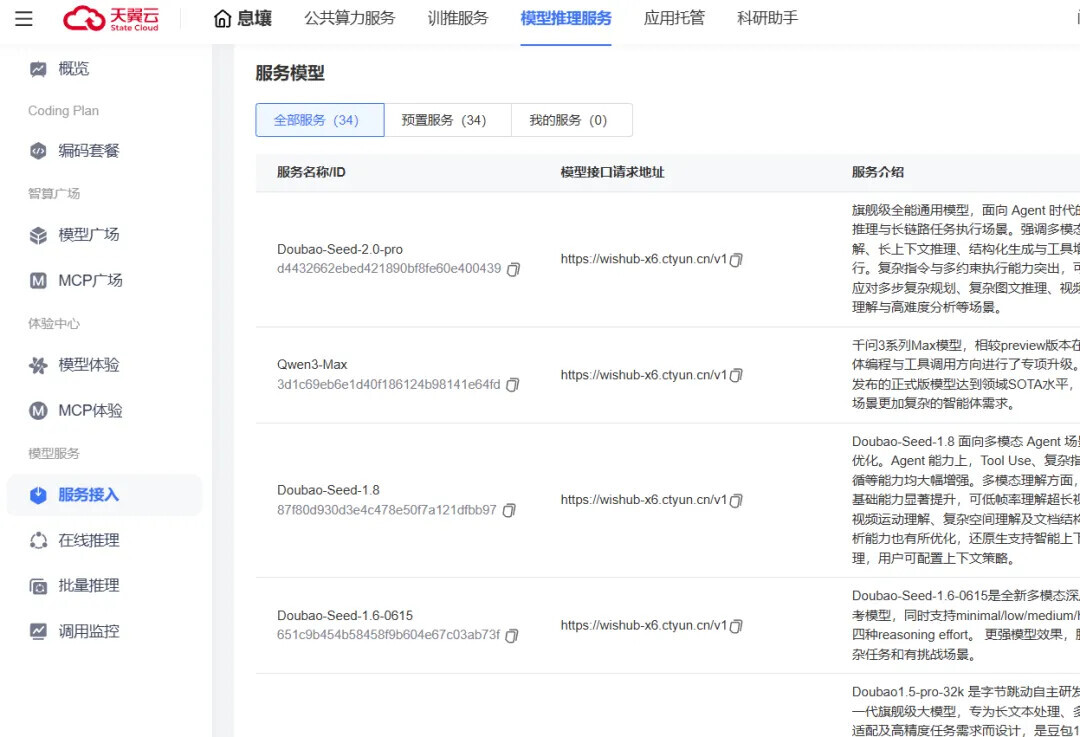
Task: Copy the Doubao-Seed-1.8 service ID
Action: click(x=509, y=510)
